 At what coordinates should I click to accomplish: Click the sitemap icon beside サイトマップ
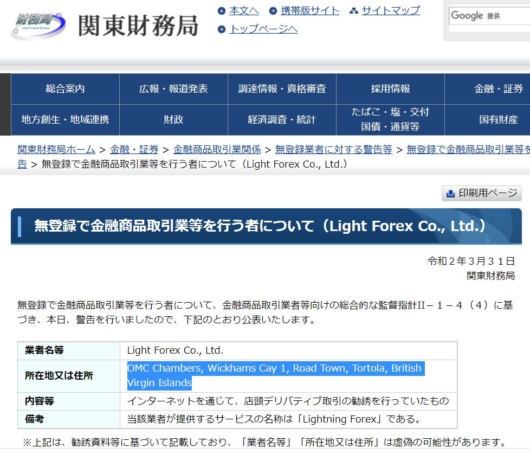354,11
